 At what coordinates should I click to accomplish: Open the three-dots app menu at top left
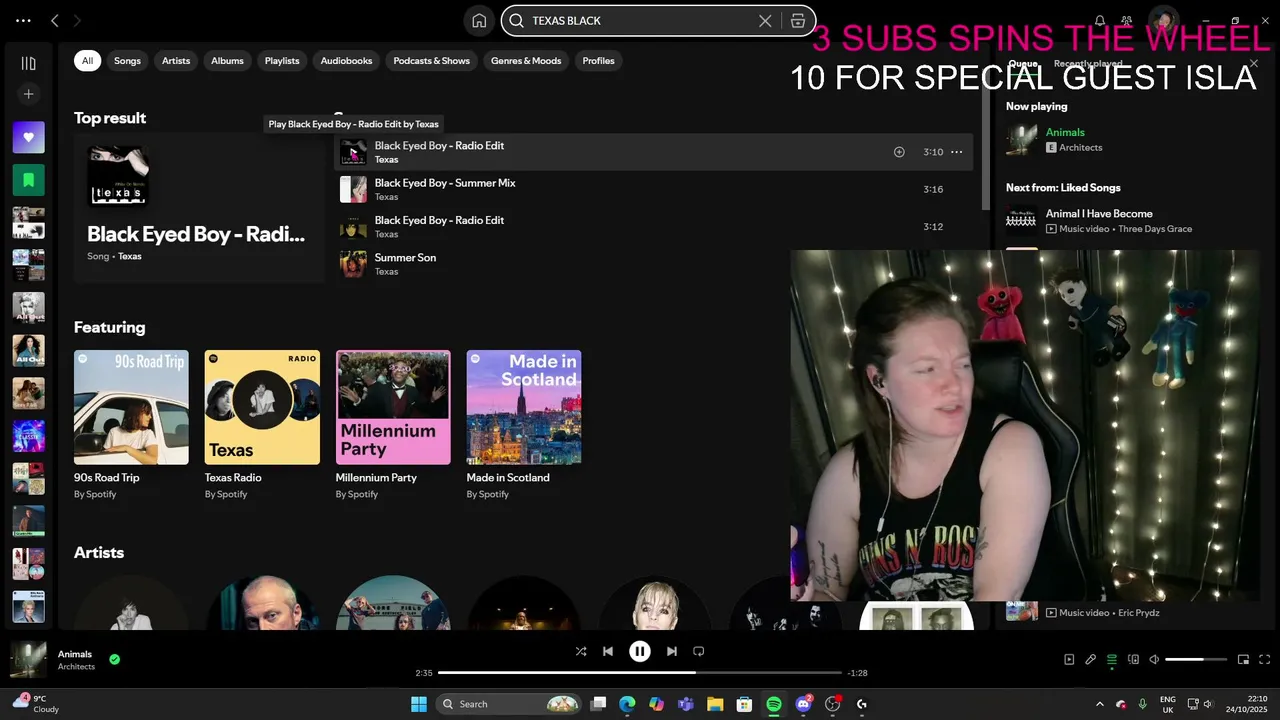[23, 20]
